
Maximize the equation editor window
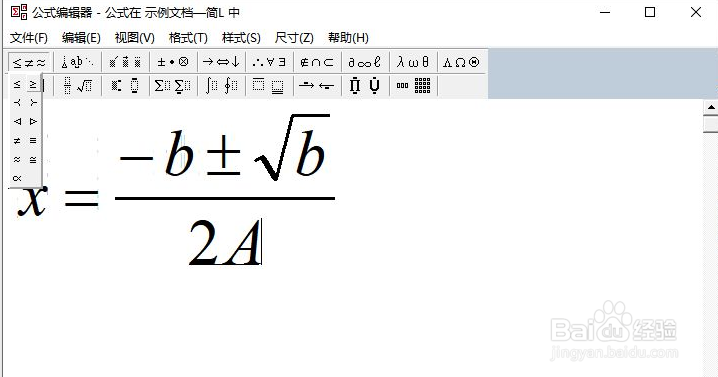pyautogui.click(x=650, y=12)
